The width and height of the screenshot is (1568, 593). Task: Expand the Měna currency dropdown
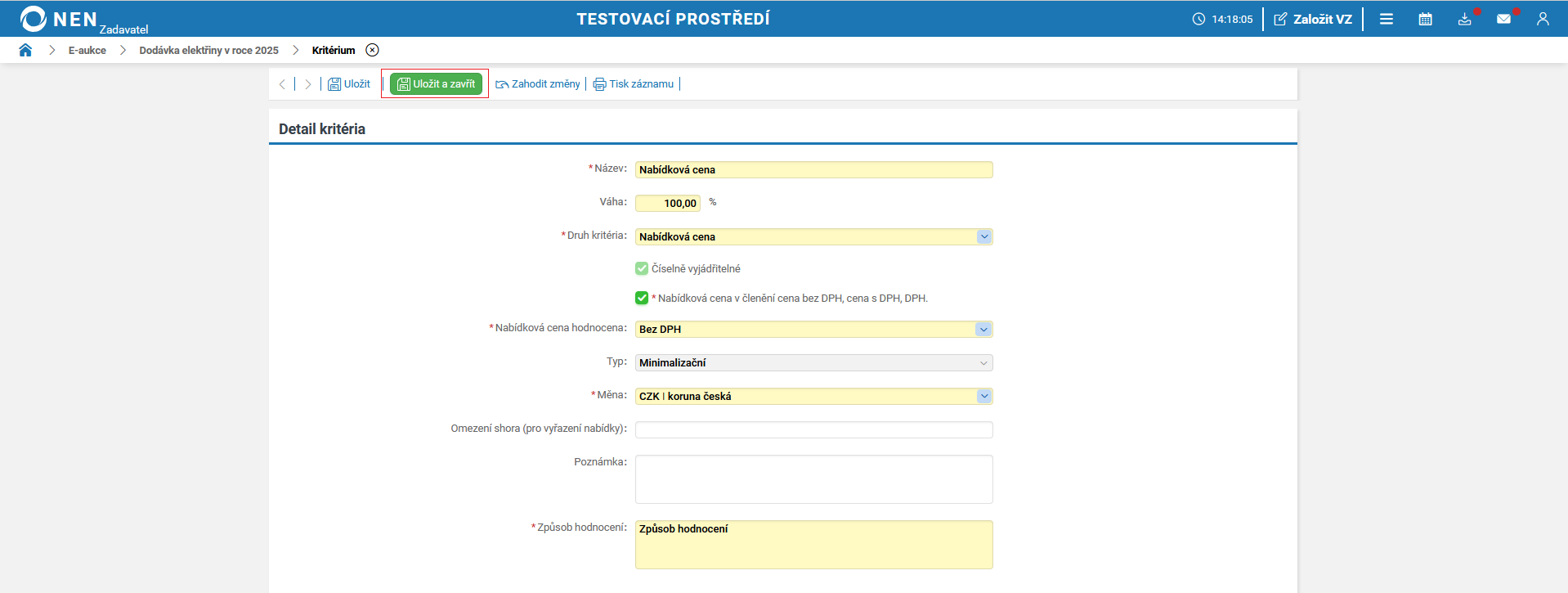[983, 396]
